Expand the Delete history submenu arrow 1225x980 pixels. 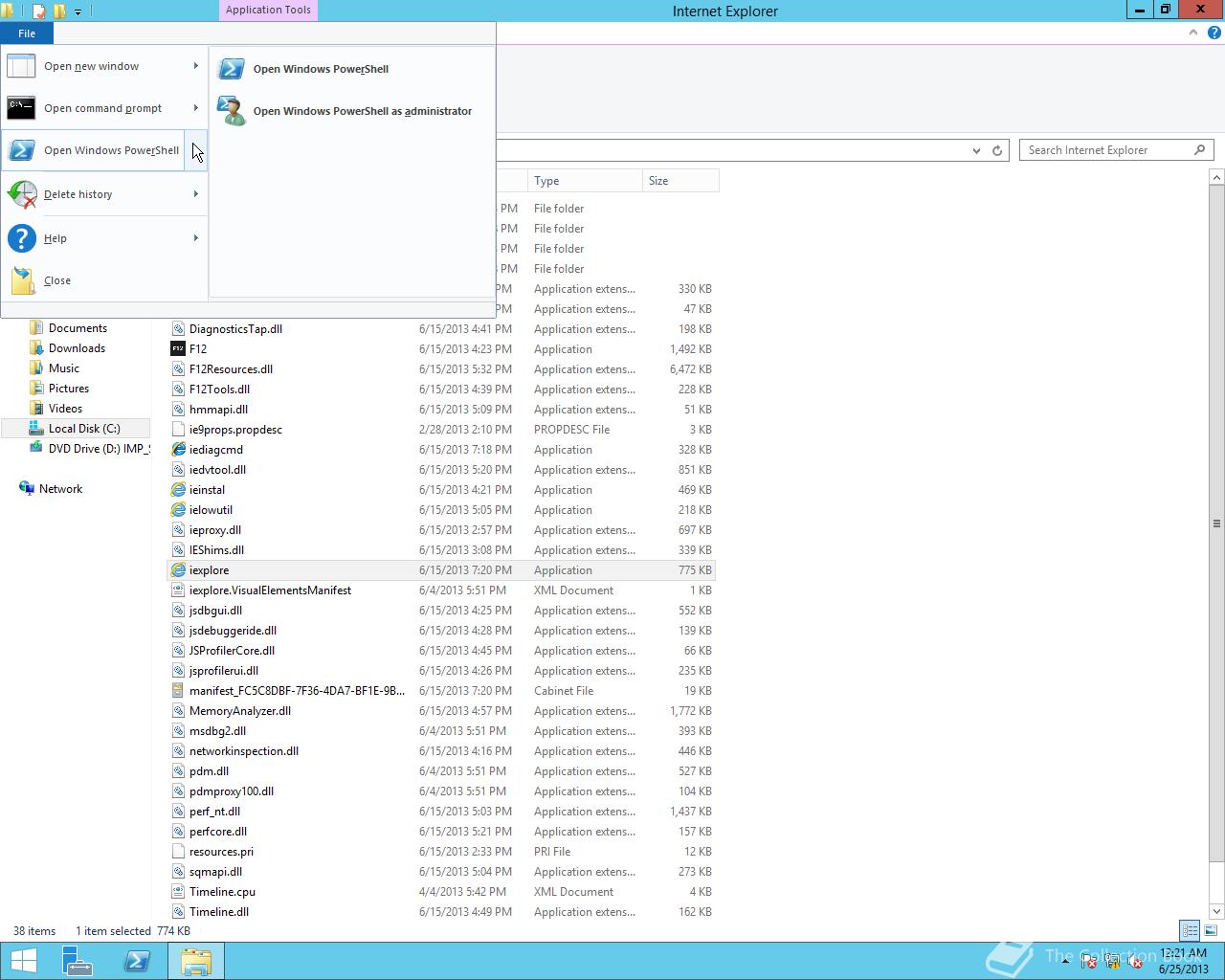[x=195, y=194]
